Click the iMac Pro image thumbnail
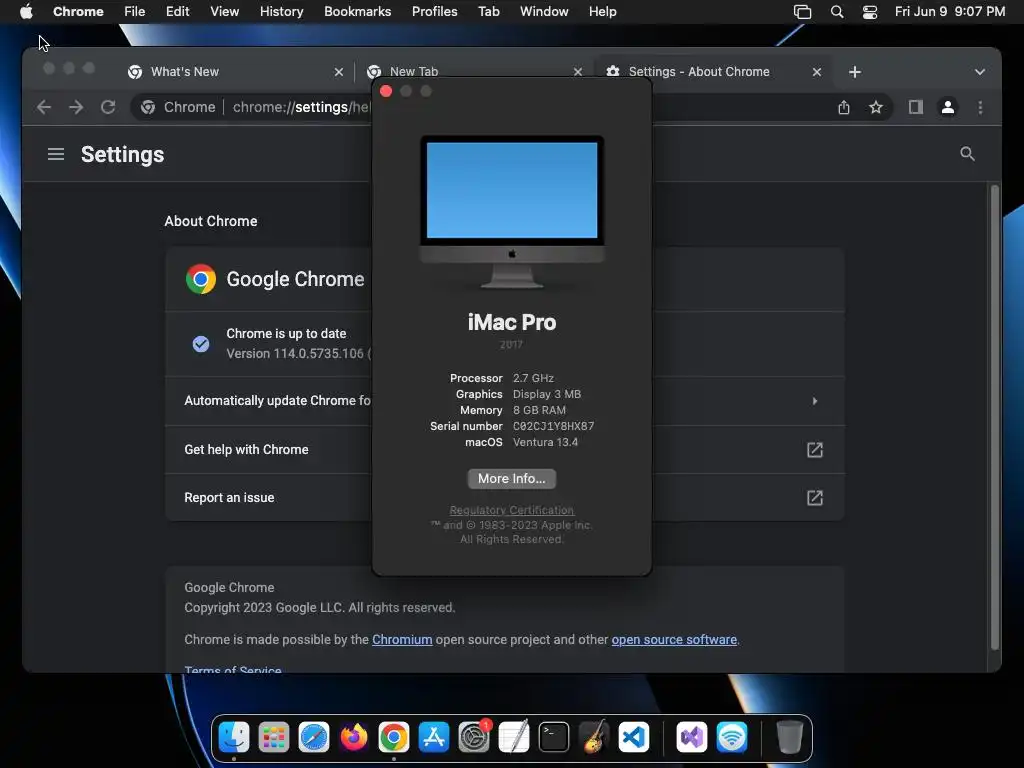The image size is (1024, 768). tap(511, 212)
